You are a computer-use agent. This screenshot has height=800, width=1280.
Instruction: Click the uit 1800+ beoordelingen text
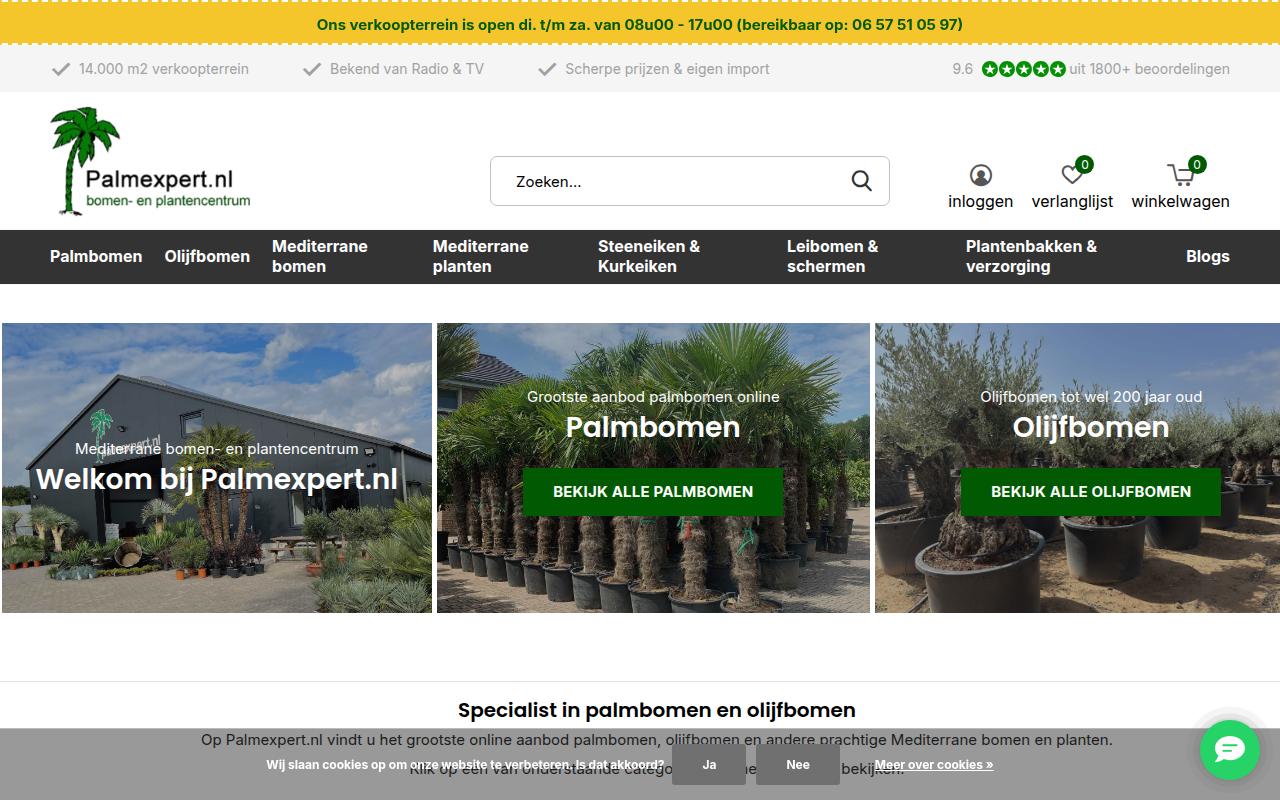tap(1150, 69)
